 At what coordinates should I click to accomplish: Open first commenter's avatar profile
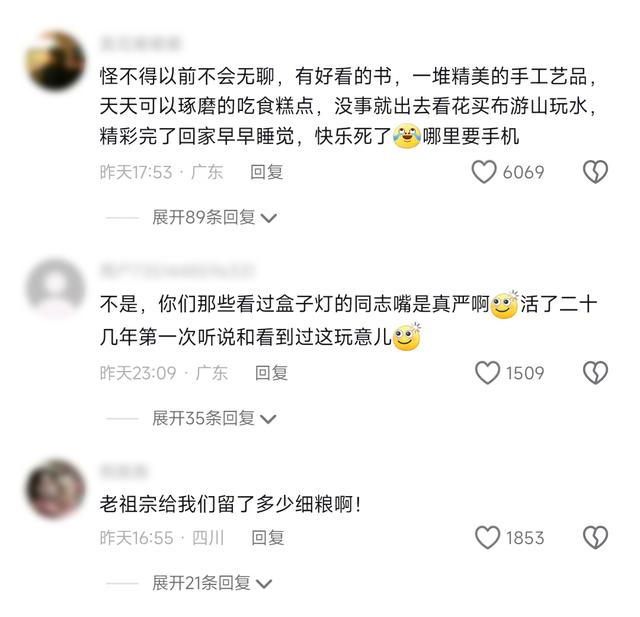pyautogui.click(x=56, y=60)
